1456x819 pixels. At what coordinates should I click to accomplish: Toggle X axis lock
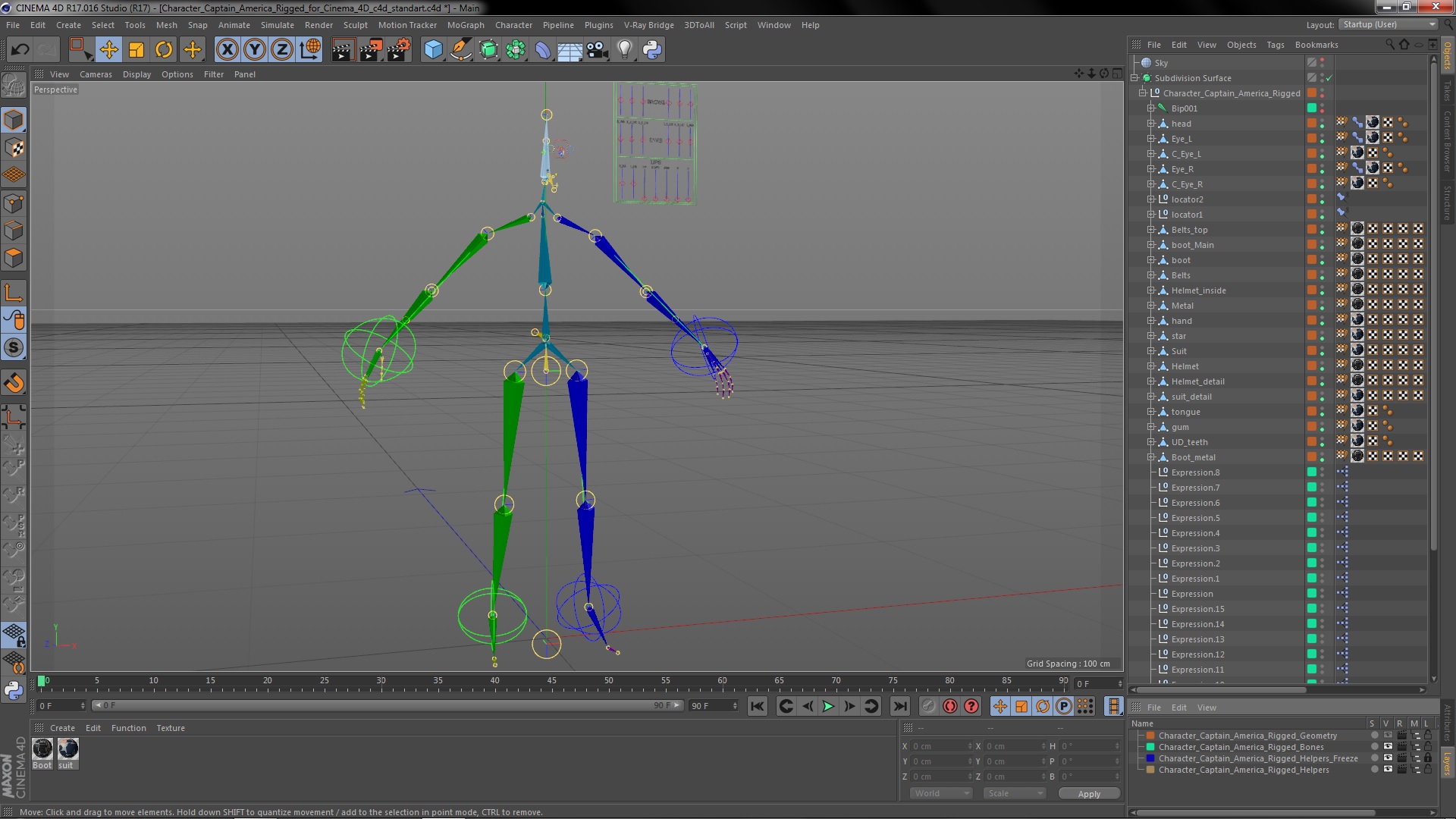pyautogui.click(x=227, y=50)
